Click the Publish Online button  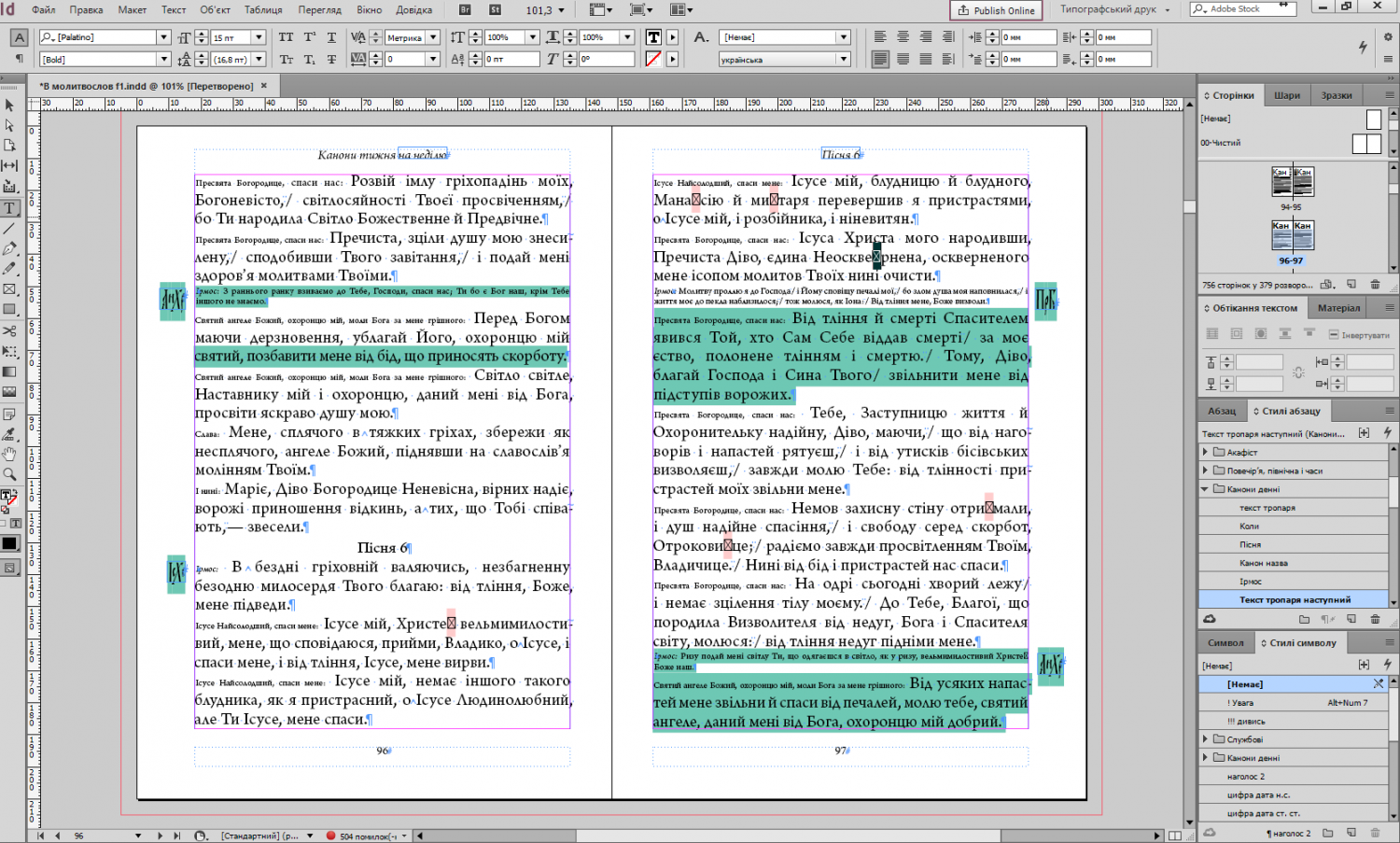[998, 10]
